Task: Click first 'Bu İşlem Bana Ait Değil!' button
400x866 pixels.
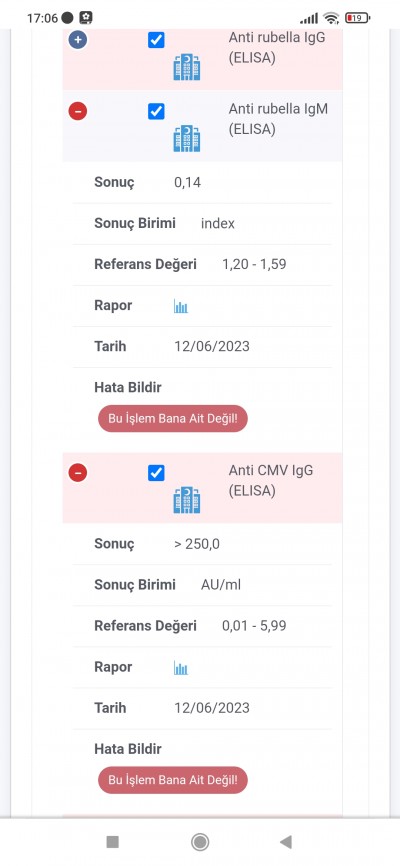Action: click(x=173, y=419)
